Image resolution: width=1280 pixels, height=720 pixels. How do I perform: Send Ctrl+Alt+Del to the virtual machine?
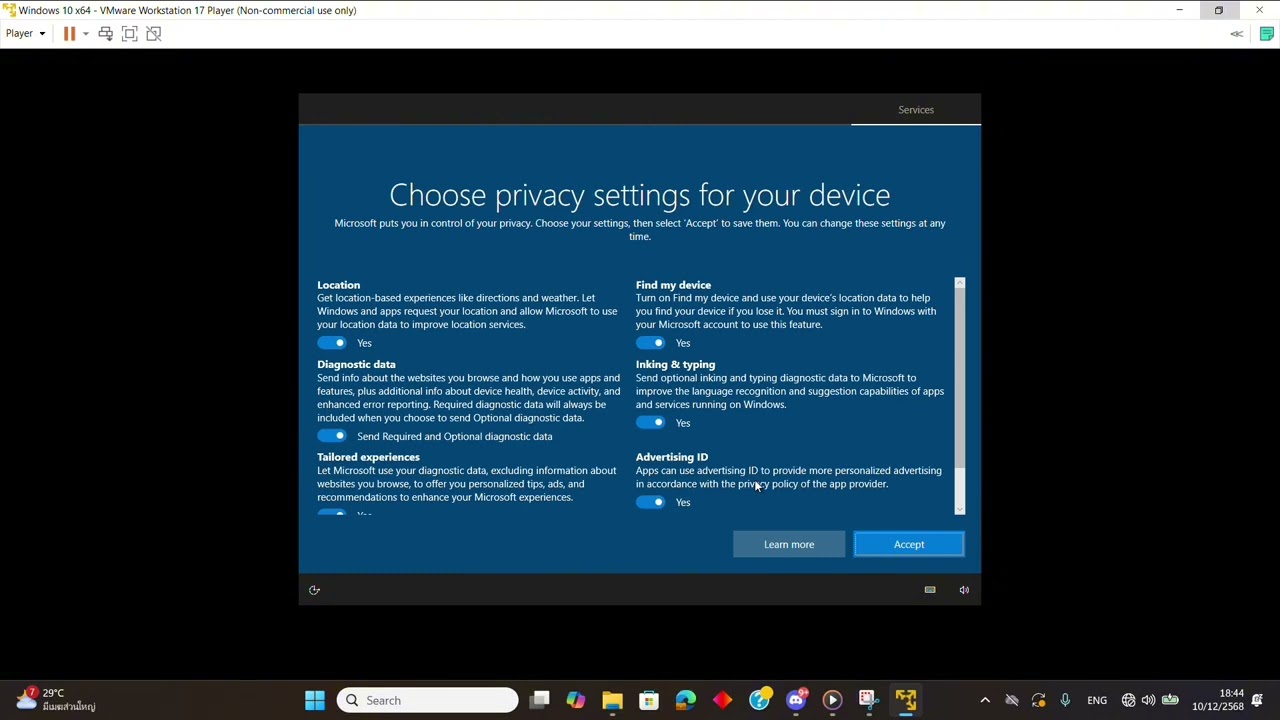point(105,34)
